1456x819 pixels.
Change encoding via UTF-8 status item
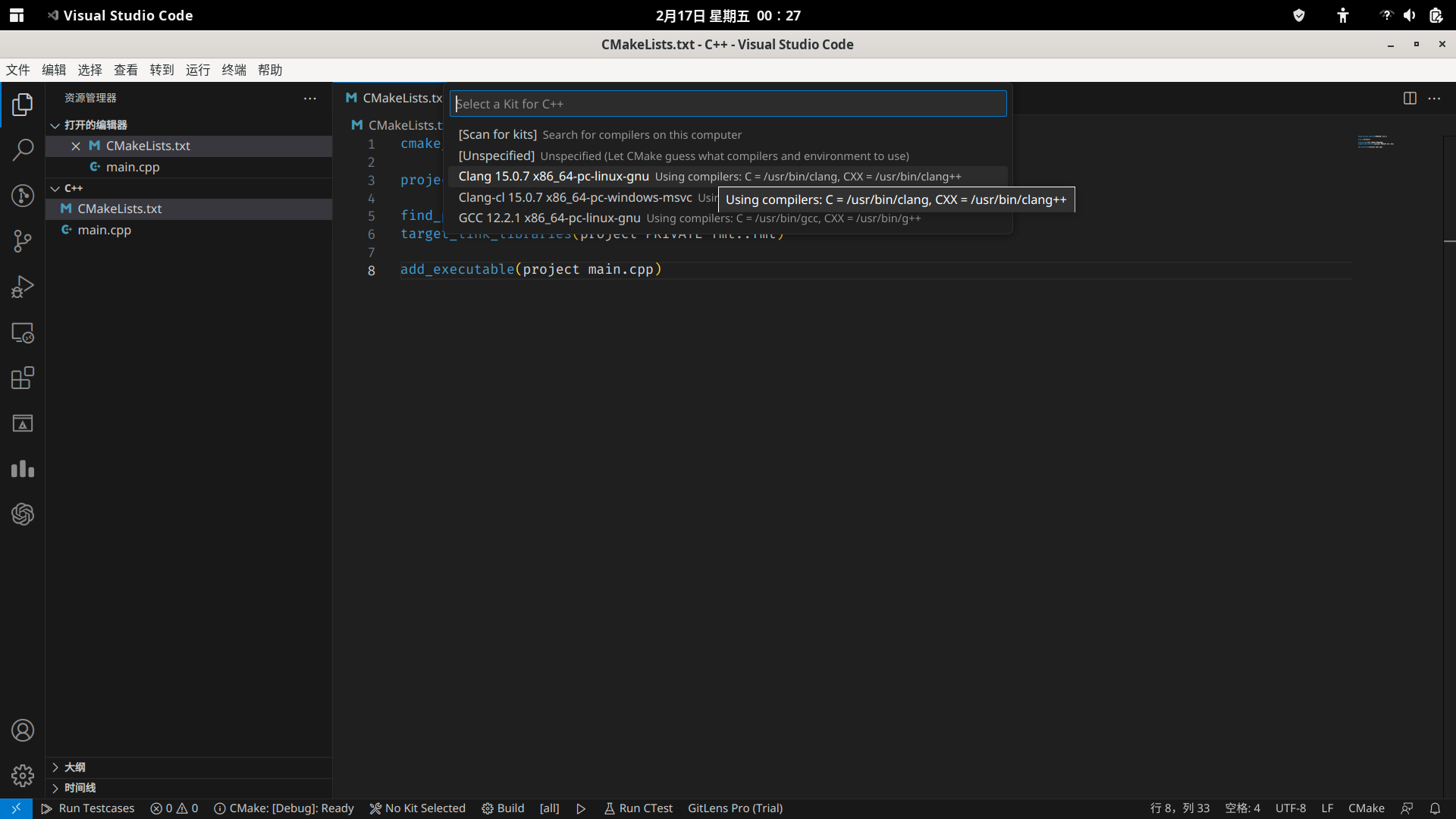tap(1290, 809)
